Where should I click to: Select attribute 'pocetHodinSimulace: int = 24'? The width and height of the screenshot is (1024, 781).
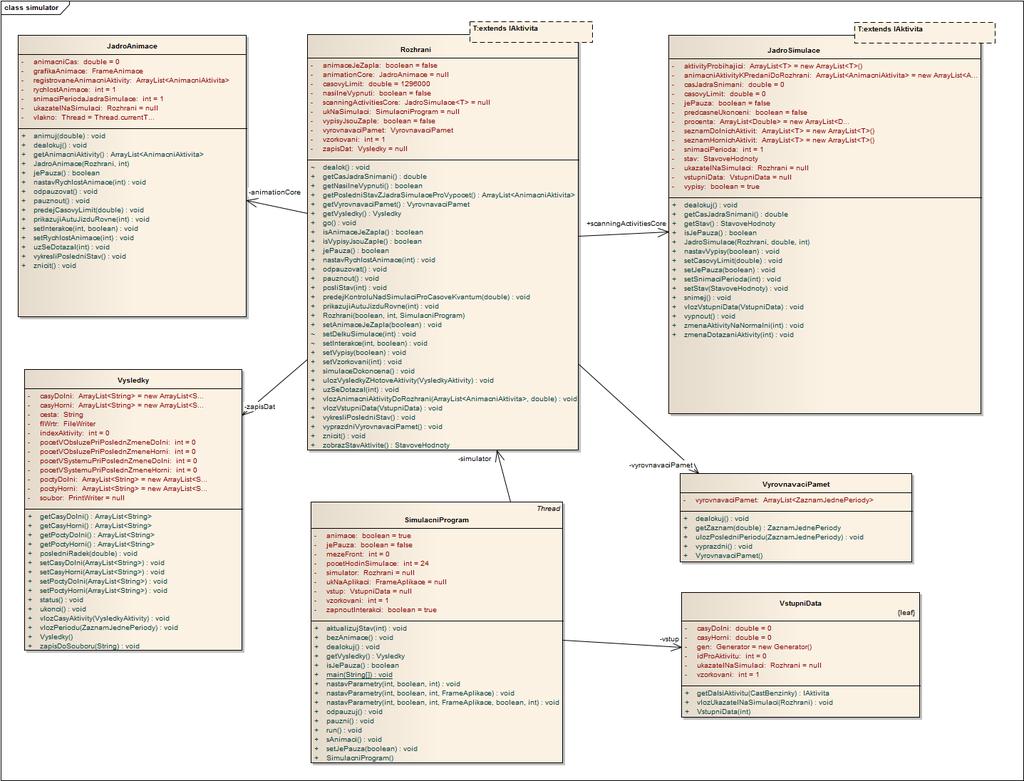377,564
